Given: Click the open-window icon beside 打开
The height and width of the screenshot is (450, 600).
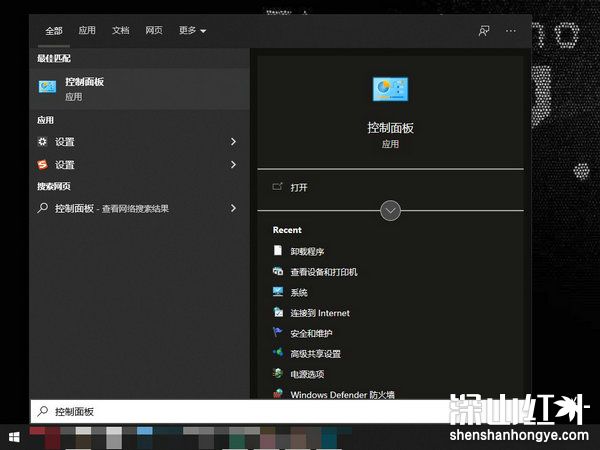Looking at the screenshot, I should pyautogui.click(x=277, y=187).
